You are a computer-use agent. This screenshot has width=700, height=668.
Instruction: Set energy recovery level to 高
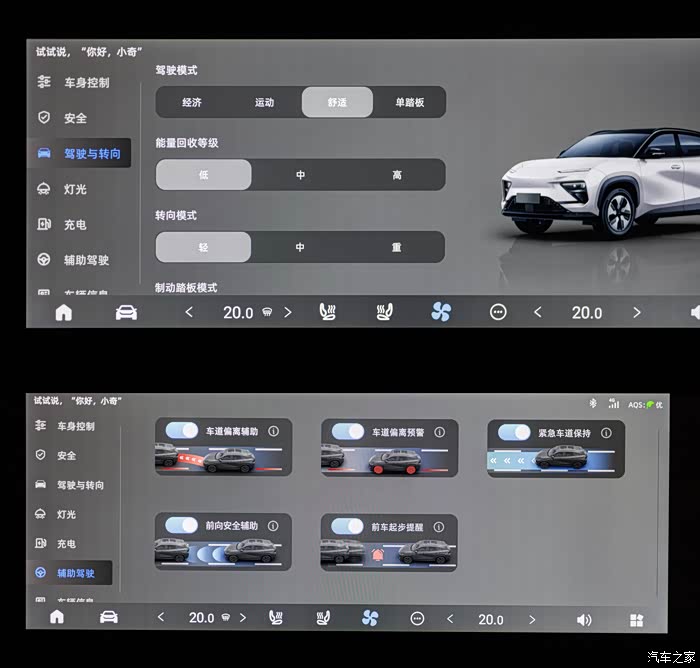[397, 175]
